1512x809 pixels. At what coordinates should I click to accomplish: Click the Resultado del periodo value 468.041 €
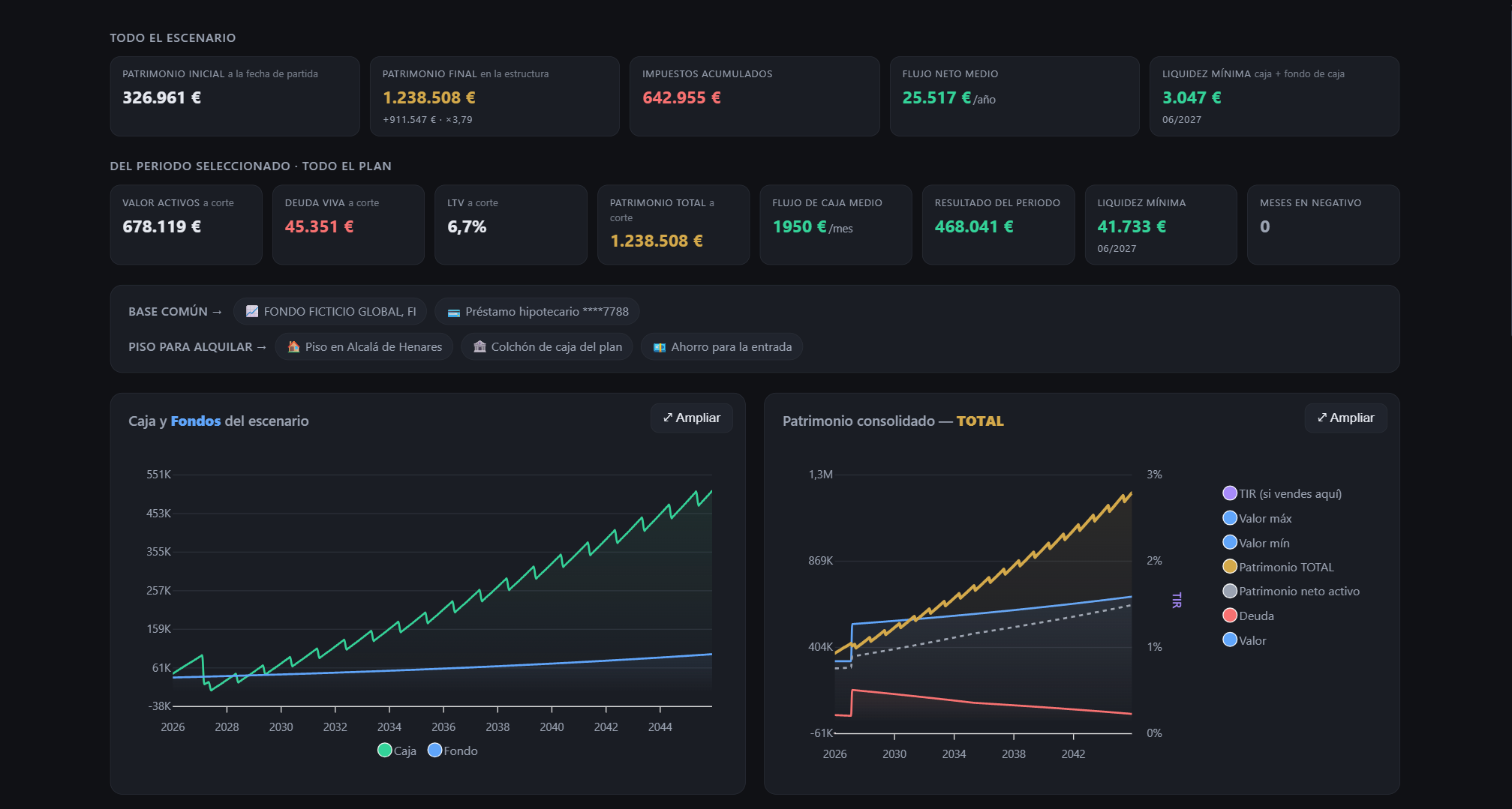(974, 226)
